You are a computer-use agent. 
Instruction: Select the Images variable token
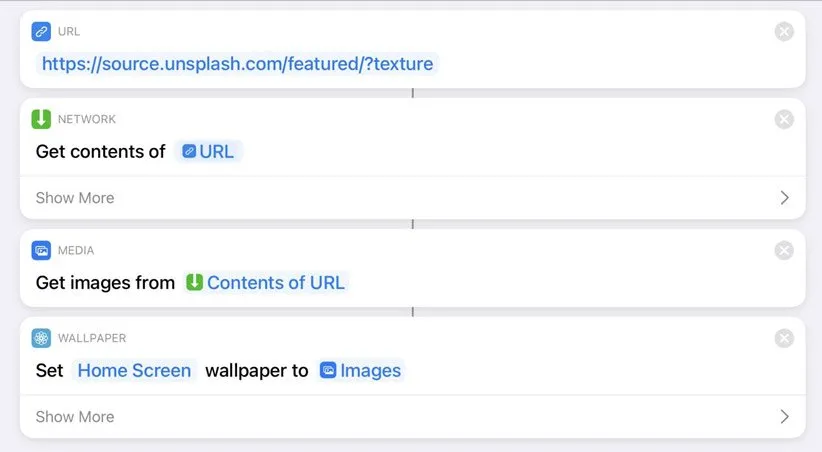[x=360, y=371]
